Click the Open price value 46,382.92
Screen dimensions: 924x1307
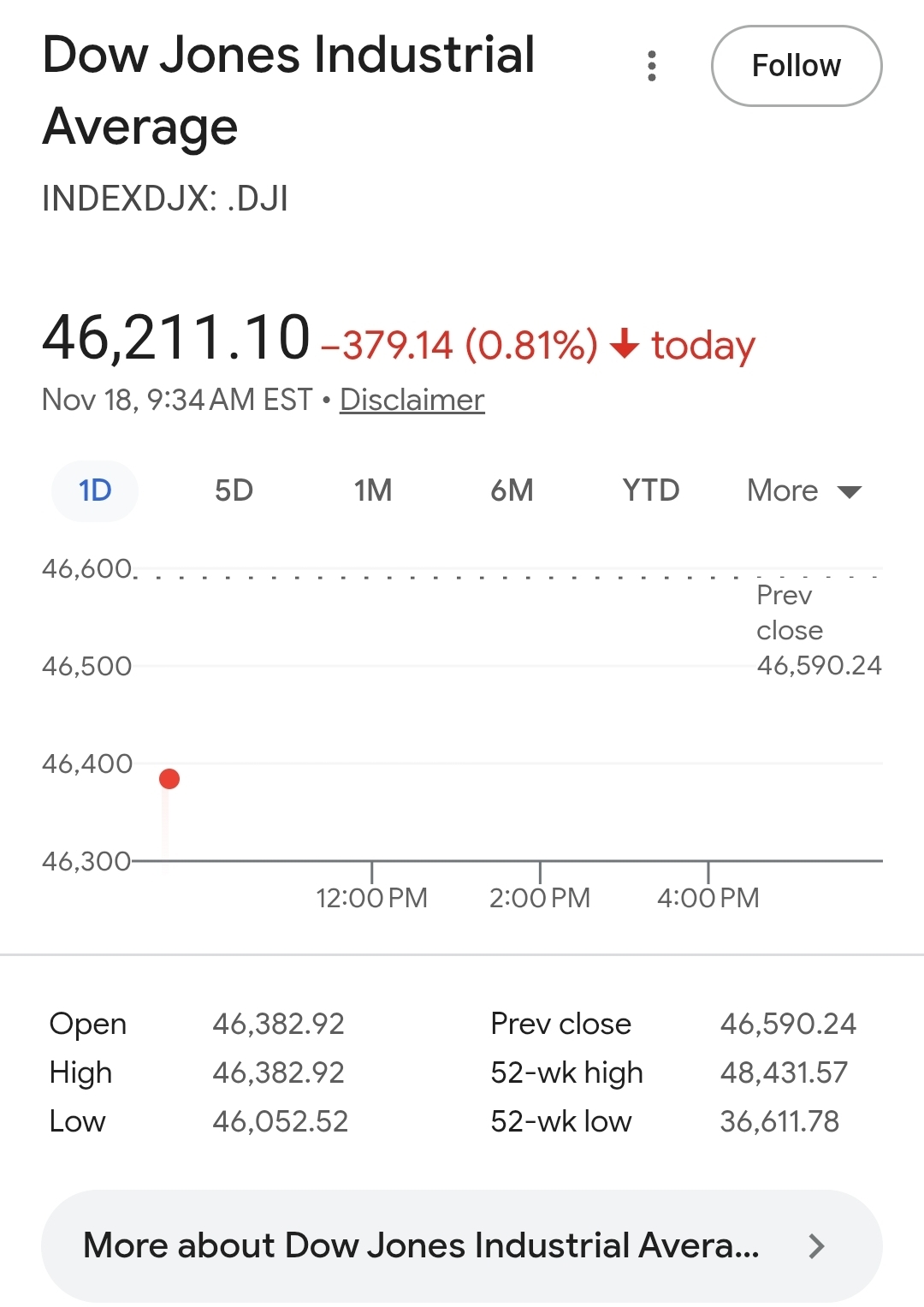(x=278, y=1024)
